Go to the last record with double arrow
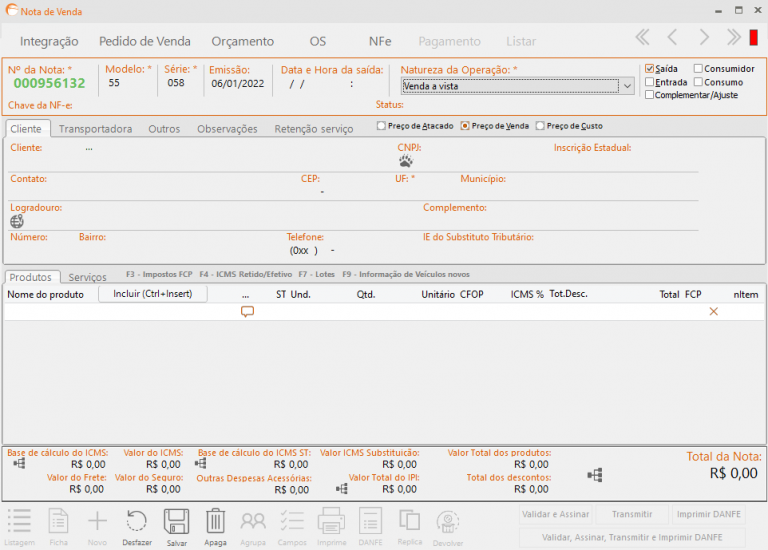768x550 pixels. click(735, 38)
